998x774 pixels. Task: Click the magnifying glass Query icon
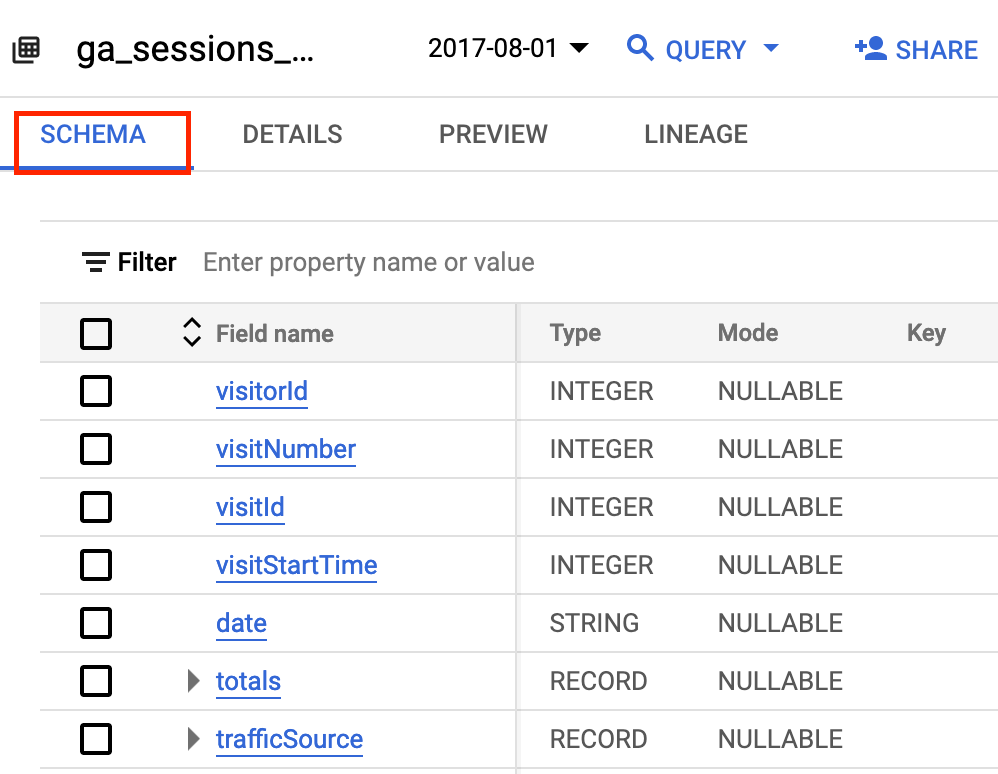pos(641,48)
